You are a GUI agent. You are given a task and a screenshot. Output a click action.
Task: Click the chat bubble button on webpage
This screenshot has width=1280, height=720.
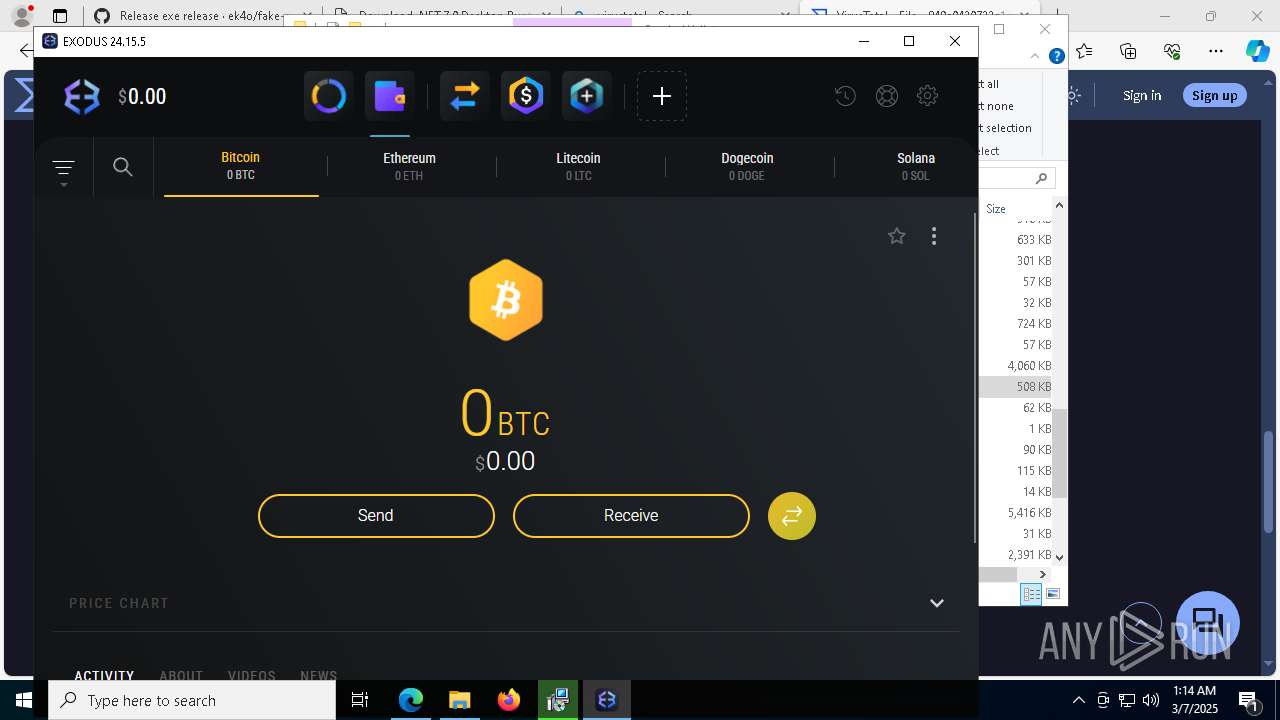(x=1208, y=623)
